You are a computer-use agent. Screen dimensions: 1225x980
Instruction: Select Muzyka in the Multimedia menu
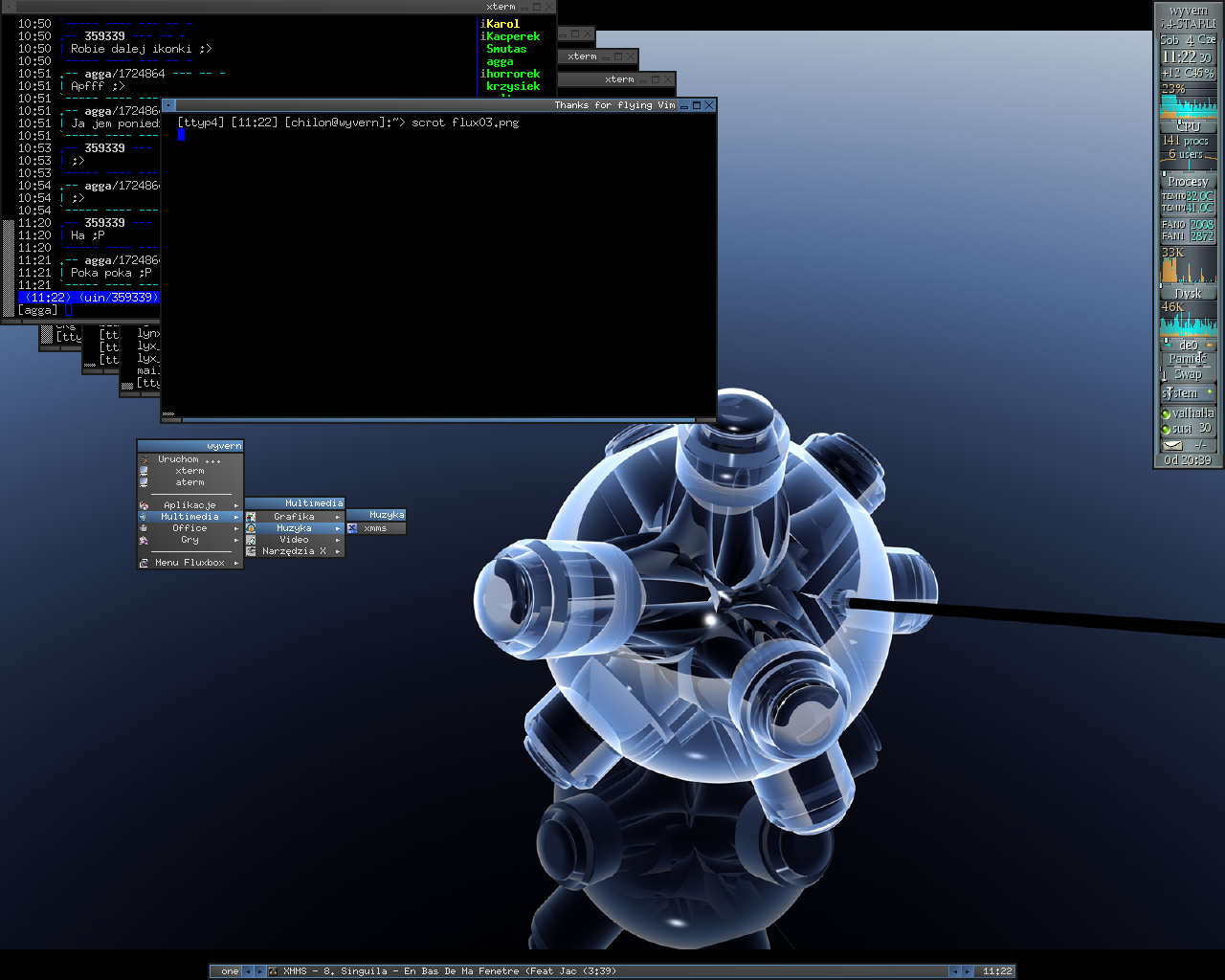pos(294,528)
